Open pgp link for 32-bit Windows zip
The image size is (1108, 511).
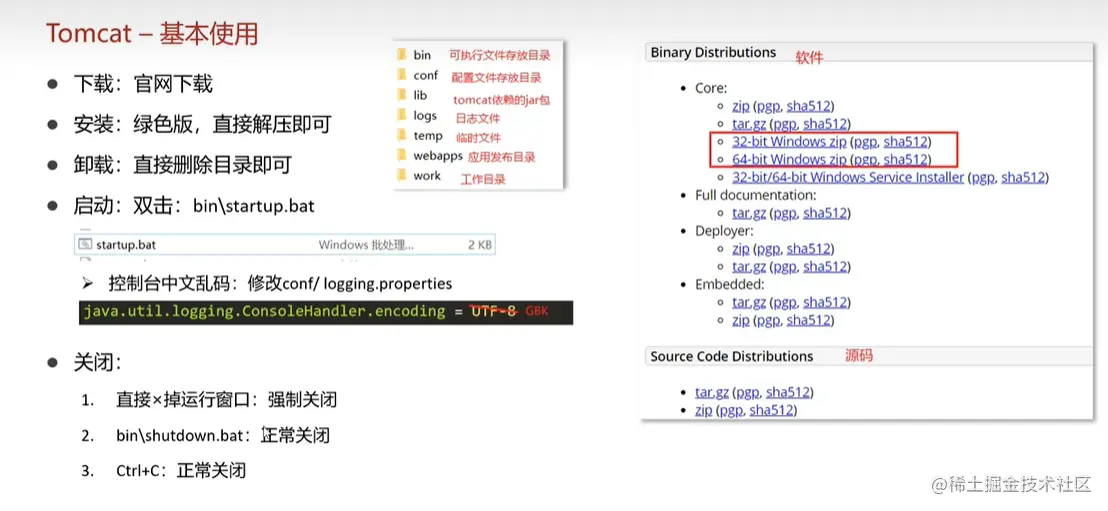(864, 141)
